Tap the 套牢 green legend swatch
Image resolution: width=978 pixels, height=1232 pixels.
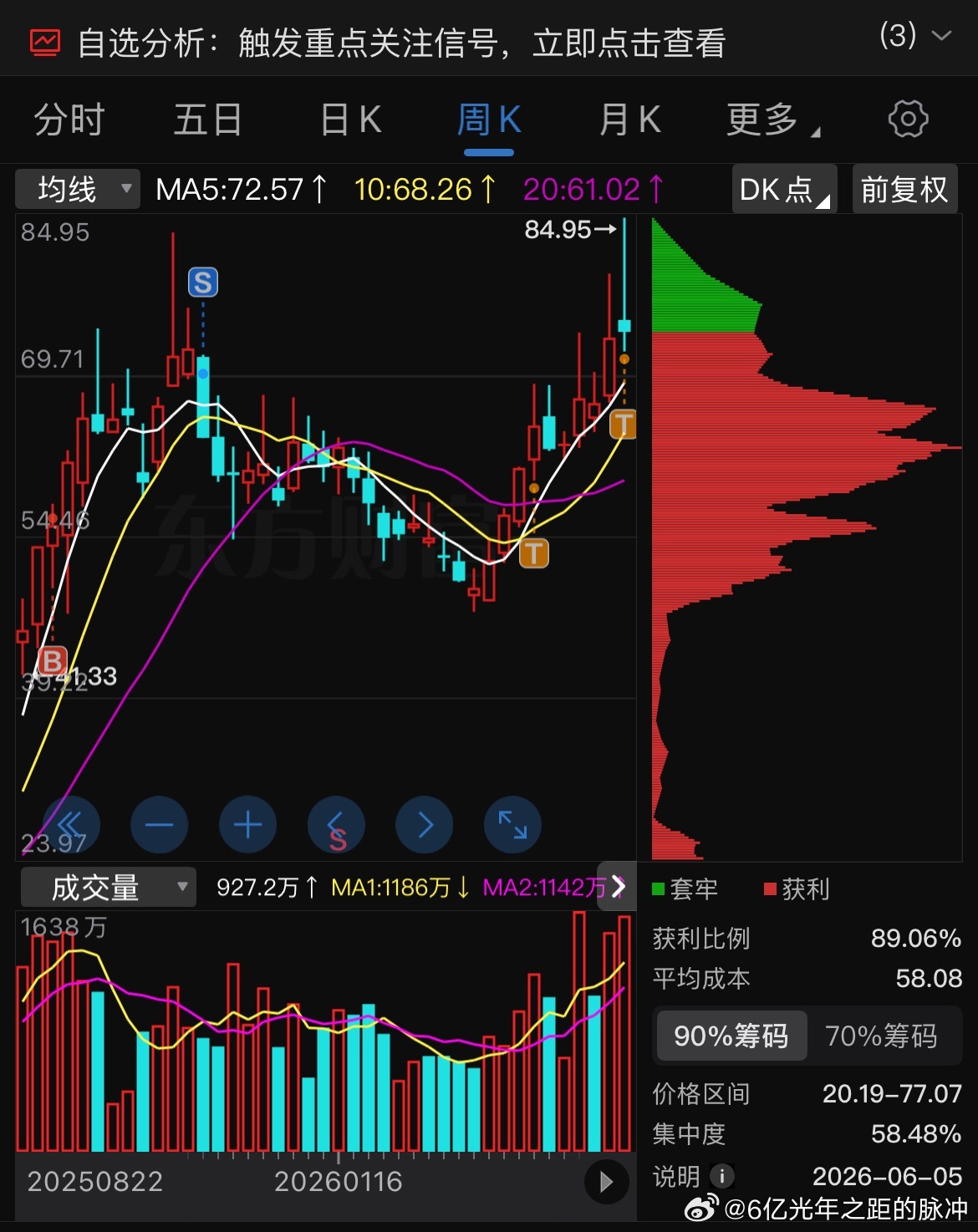(658, 888)
